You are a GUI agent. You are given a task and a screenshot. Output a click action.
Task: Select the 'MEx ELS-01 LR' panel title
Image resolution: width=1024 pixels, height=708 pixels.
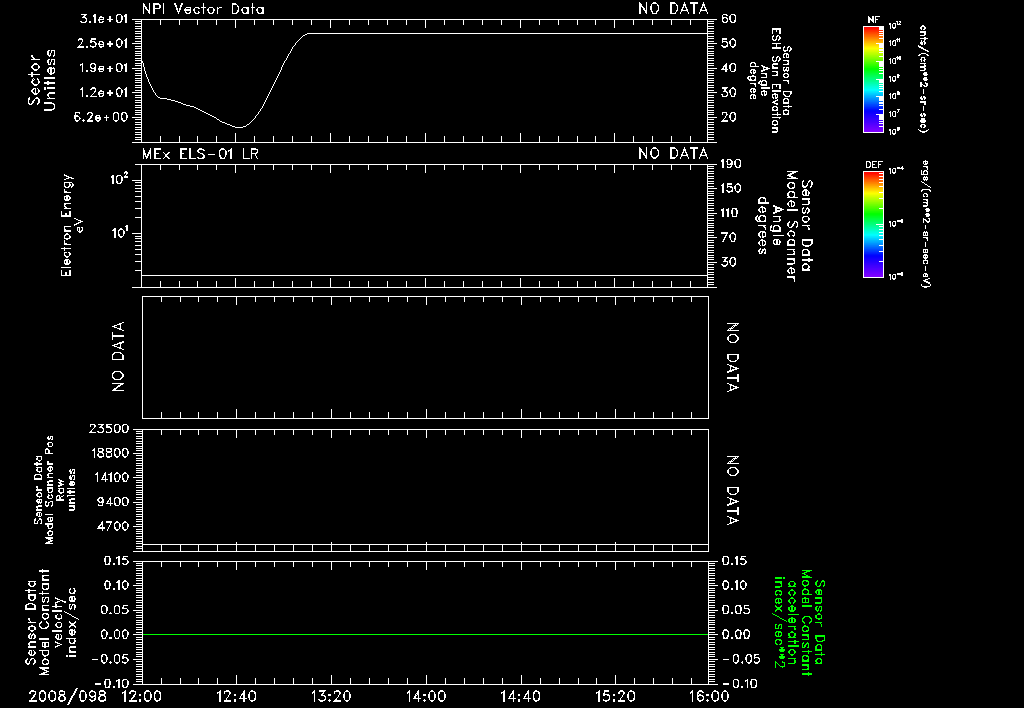[200, 153]
